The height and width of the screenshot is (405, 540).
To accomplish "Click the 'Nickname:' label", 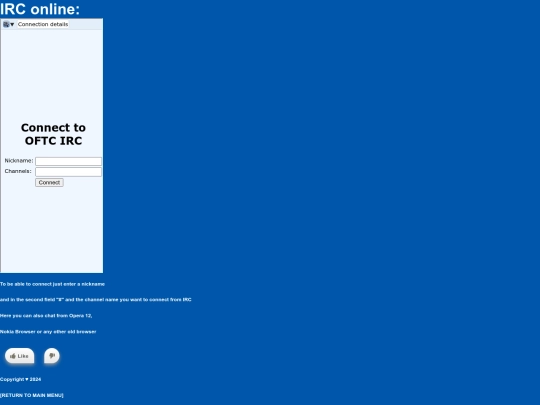I will tap(19, 160).
